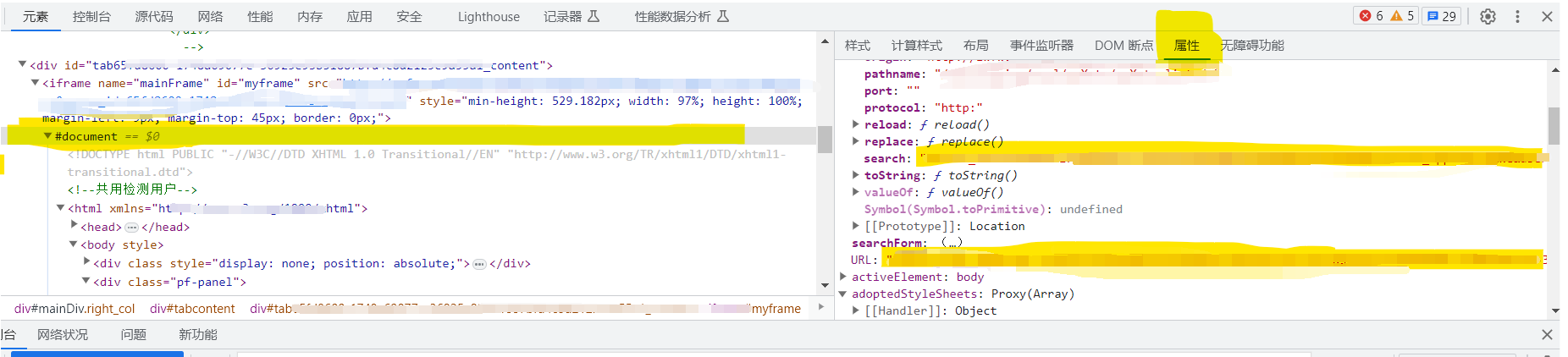
Task: Click the ellipsis in the head element
Action: [x=131, y=228]
